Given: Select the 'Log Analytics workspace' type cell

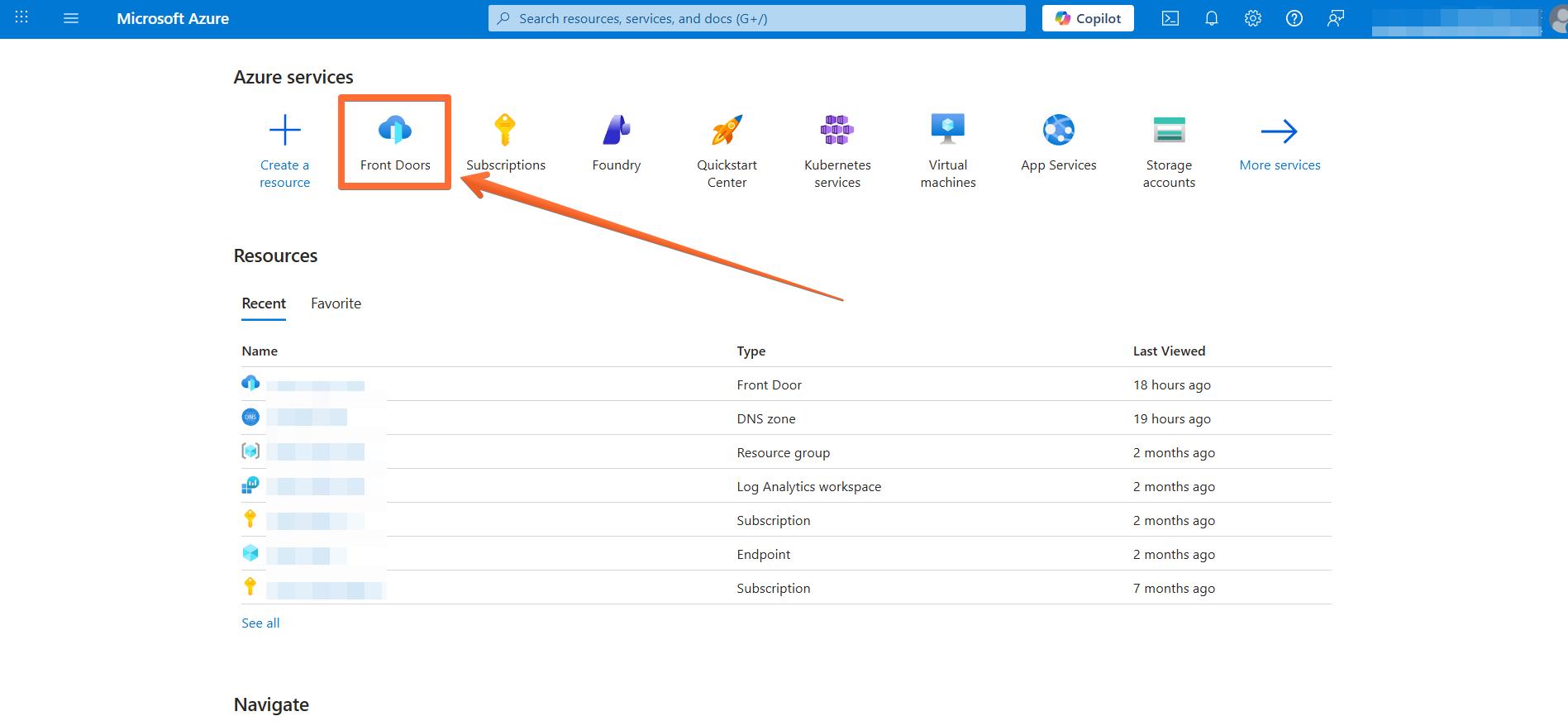Looking at the screenshot, I should [809, 487].
